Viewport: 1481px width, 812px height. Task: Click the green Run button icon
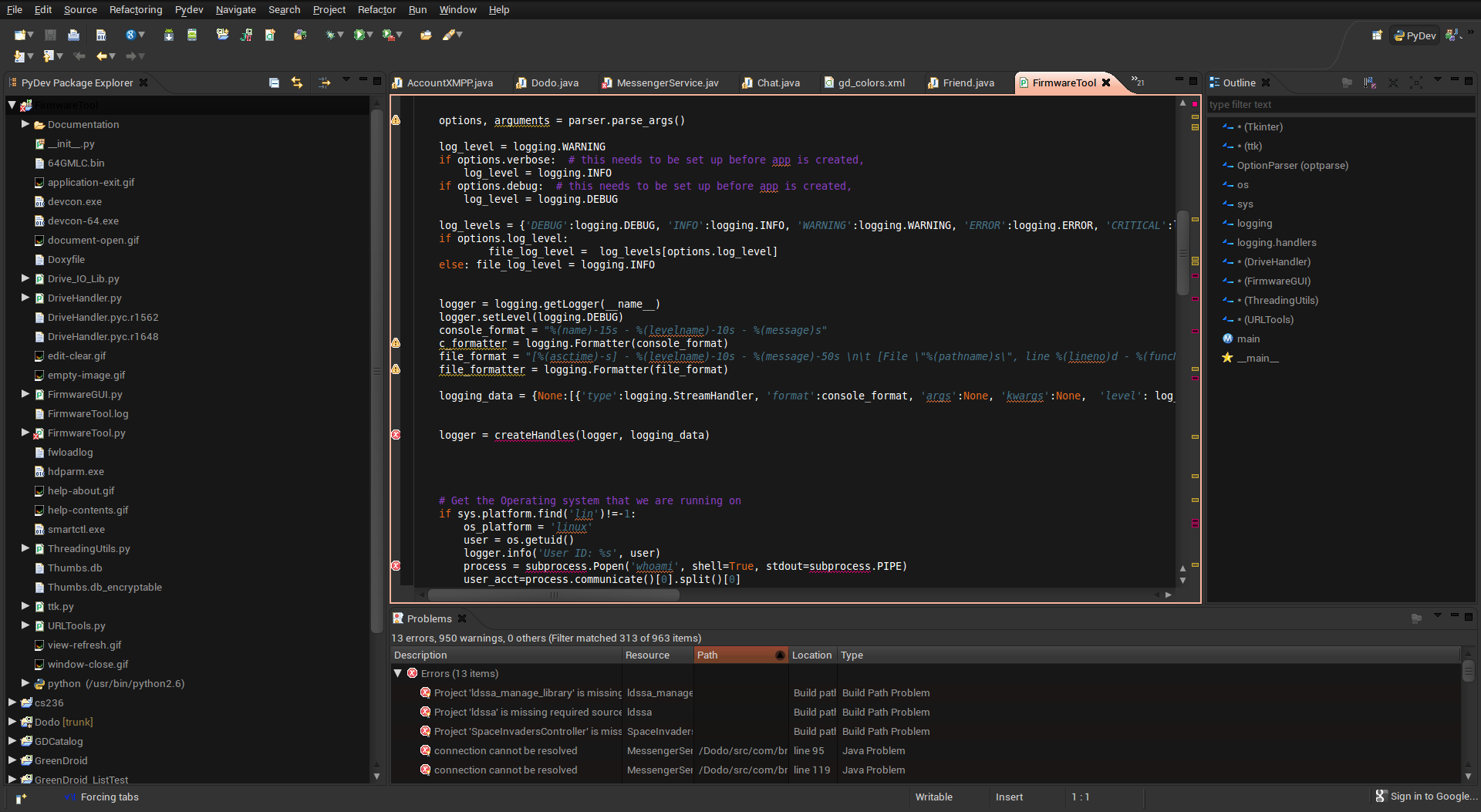click(x=359, y=35)
